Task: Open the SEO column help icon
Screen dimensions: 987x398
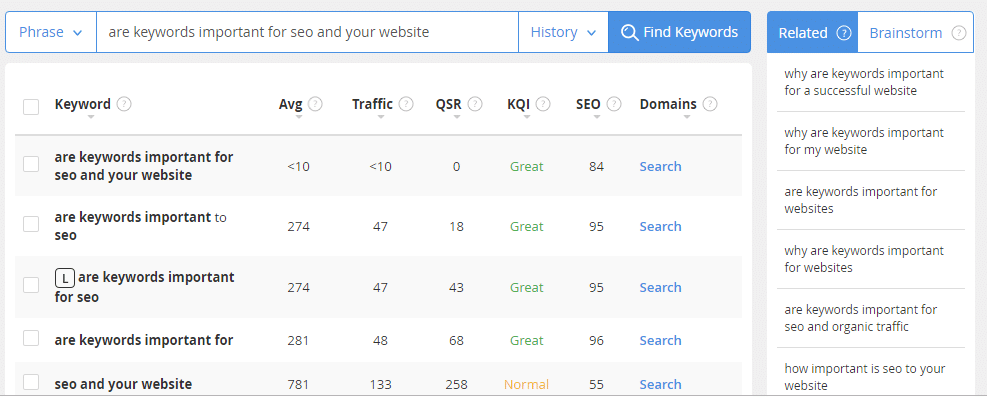Action: 614,105
